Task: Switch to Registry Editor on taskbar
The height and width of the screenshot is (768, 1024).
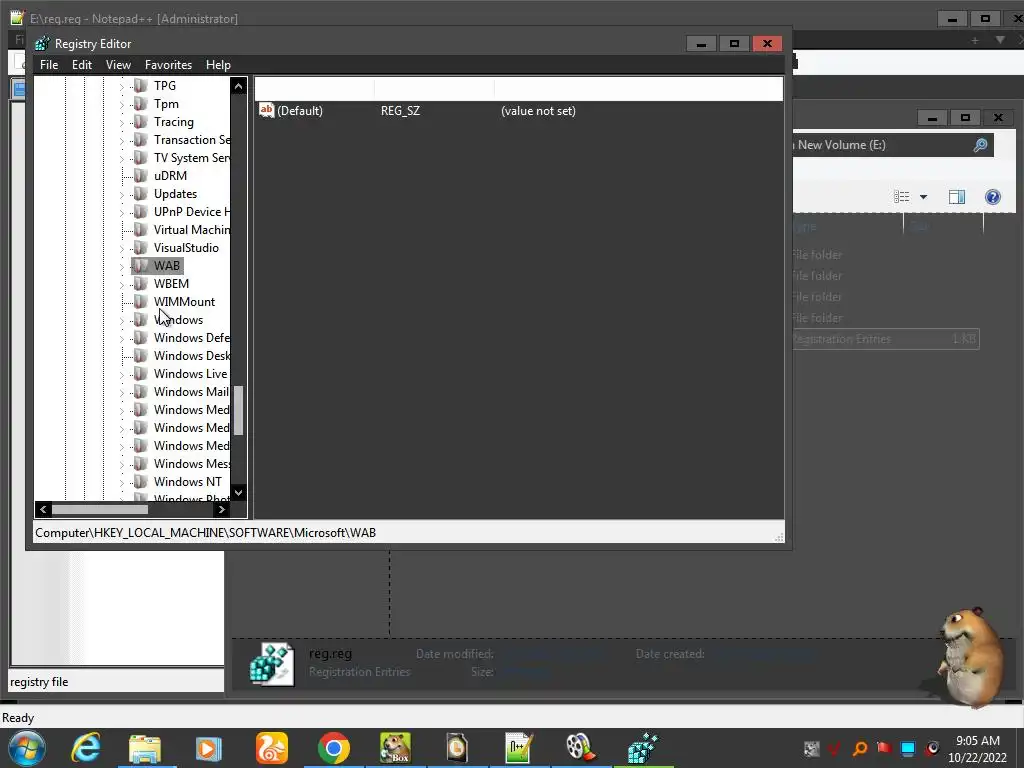Action: tap(643, 748)
